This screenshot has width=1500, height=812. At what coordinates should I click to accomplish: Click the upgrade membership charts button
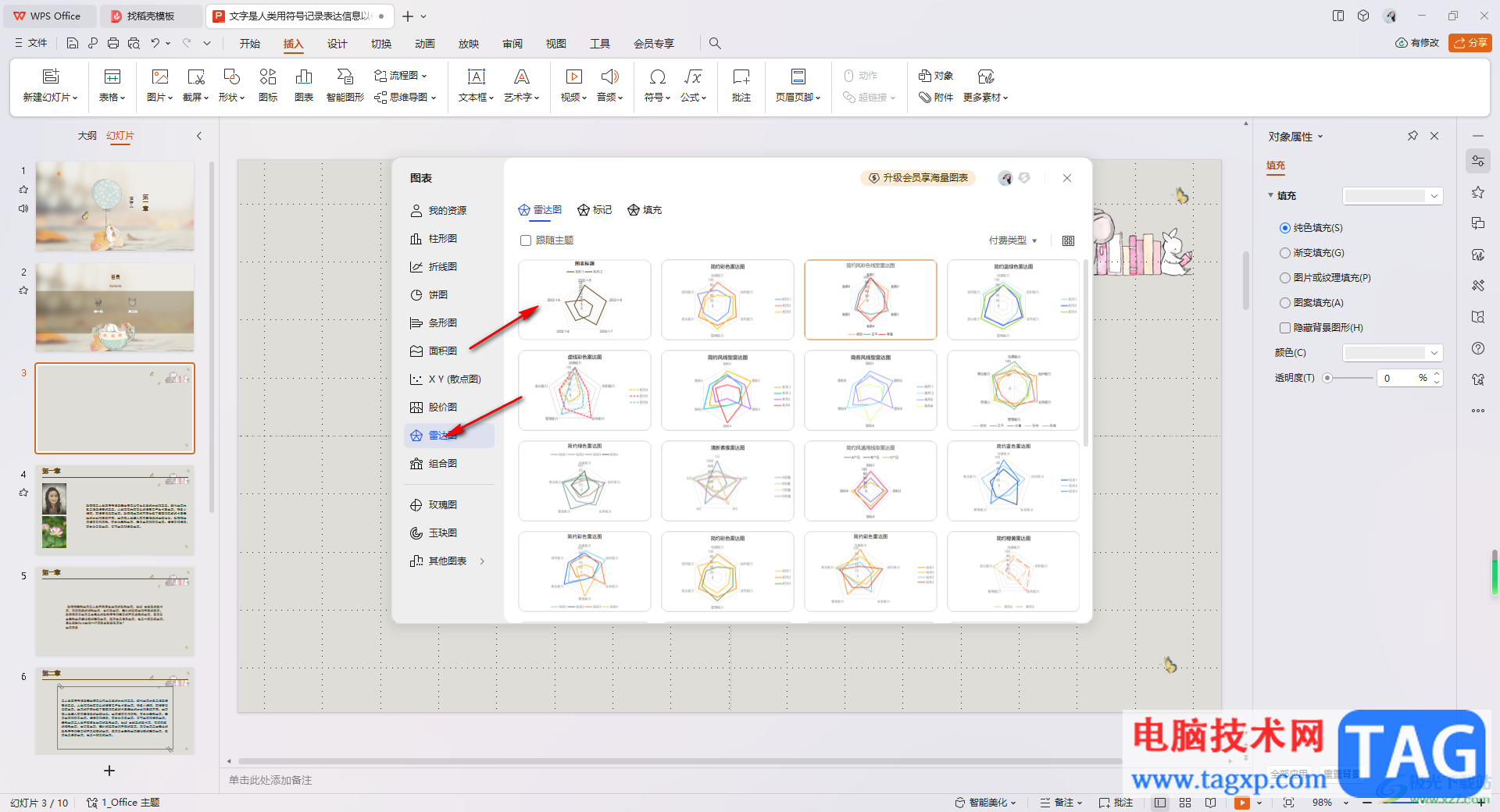pyautogui.click(x=918, y=178)
